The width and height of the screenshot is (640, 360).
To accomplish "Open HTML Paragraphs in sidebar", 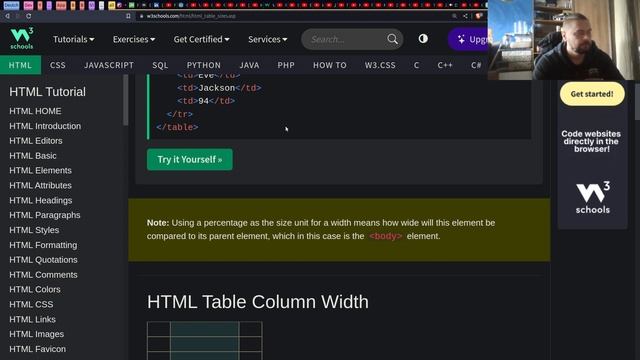I will click(x=44, y=215).
